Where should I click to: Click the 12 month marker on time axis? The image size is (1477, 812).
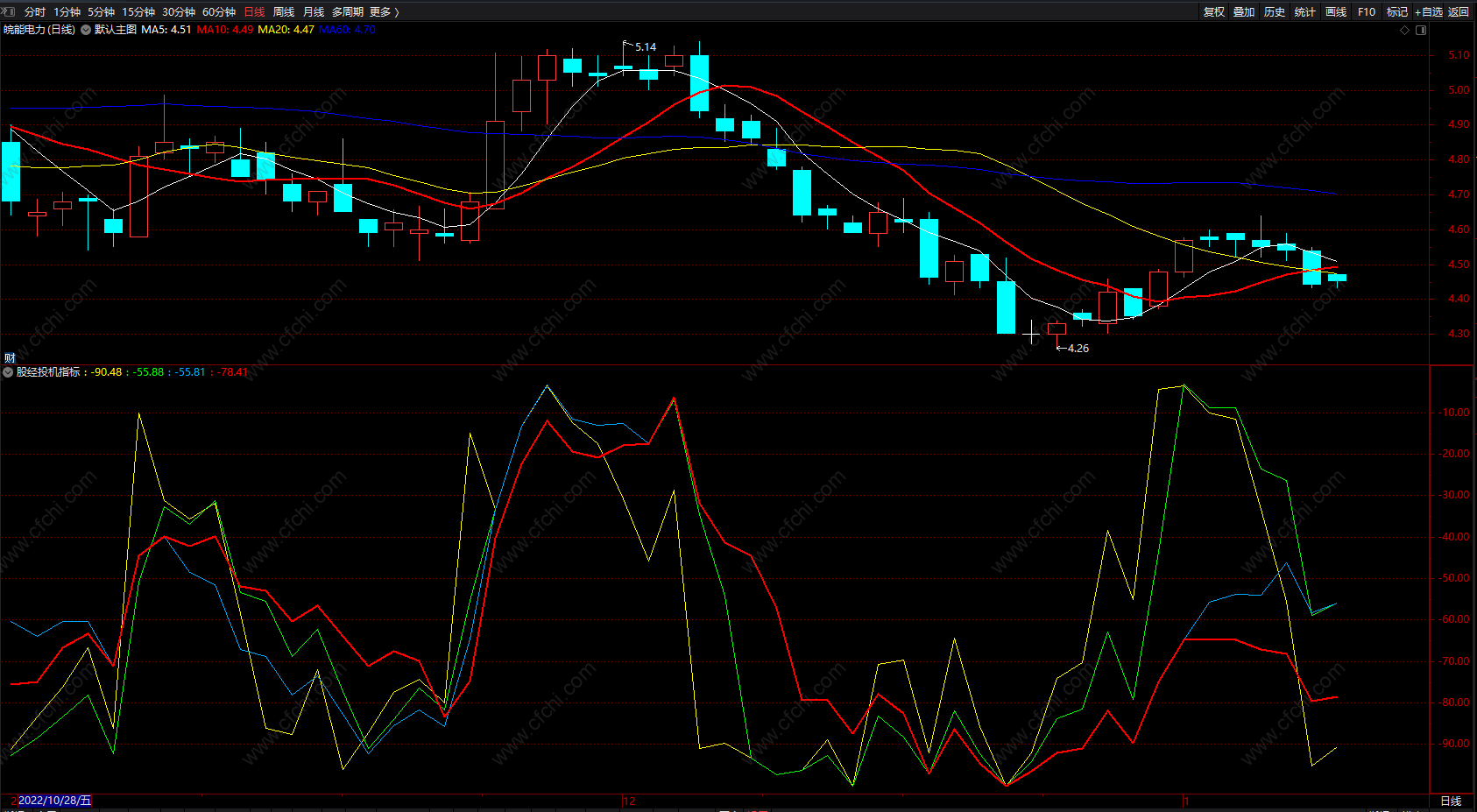click(x=630, y=801)
